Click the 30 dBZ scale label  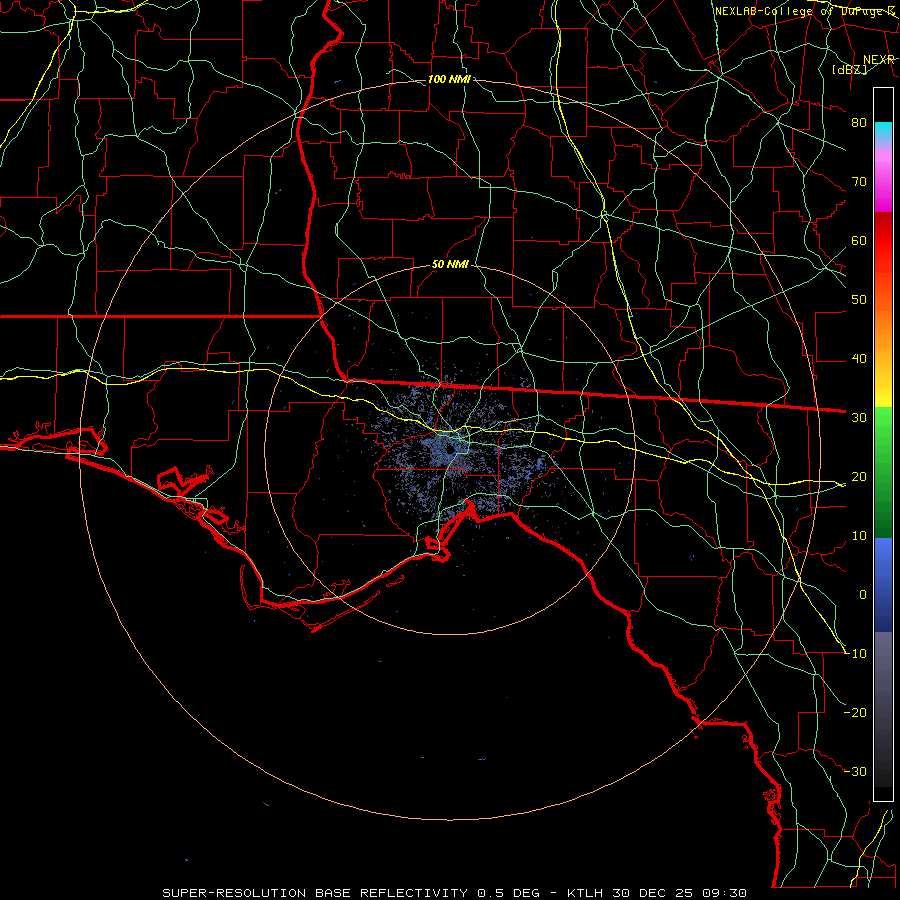pos(859,418)
